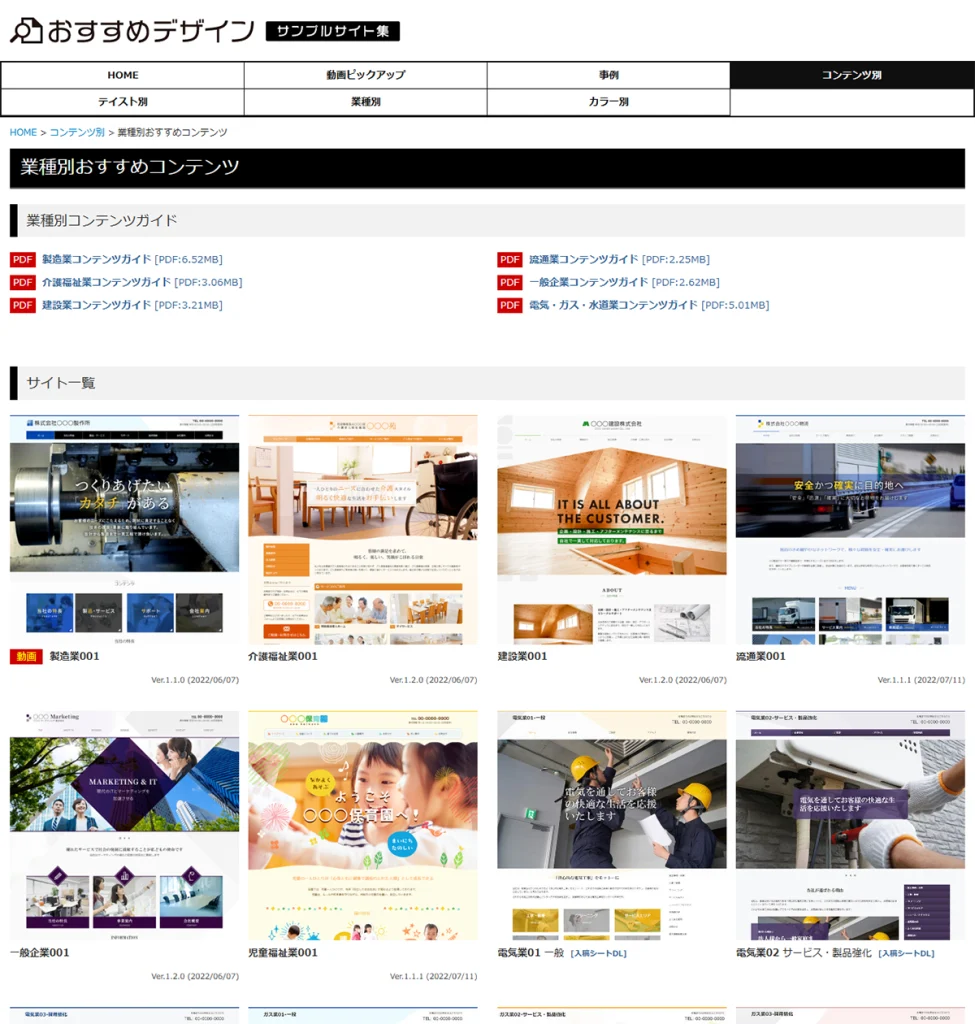This screenshot has height=1024, width=975.
Task: Open the 動画ピックアップ navigation tab
Action: tap(366, 75)
